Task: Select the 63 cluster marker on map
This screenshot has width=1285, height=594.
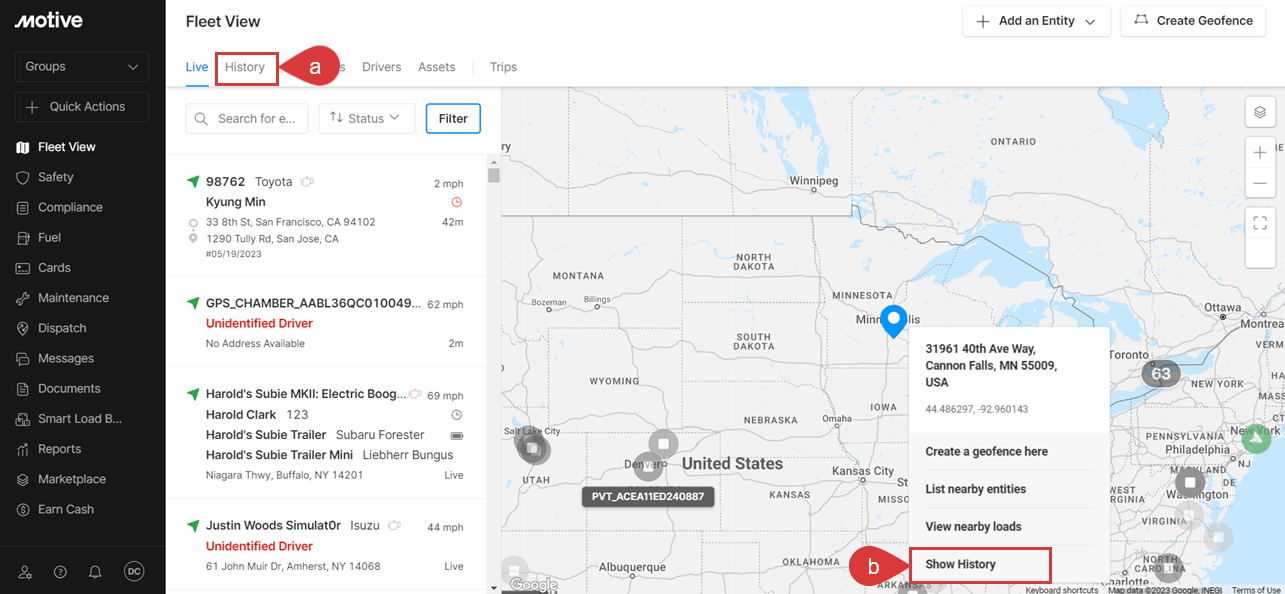Action: [1160, 374]
